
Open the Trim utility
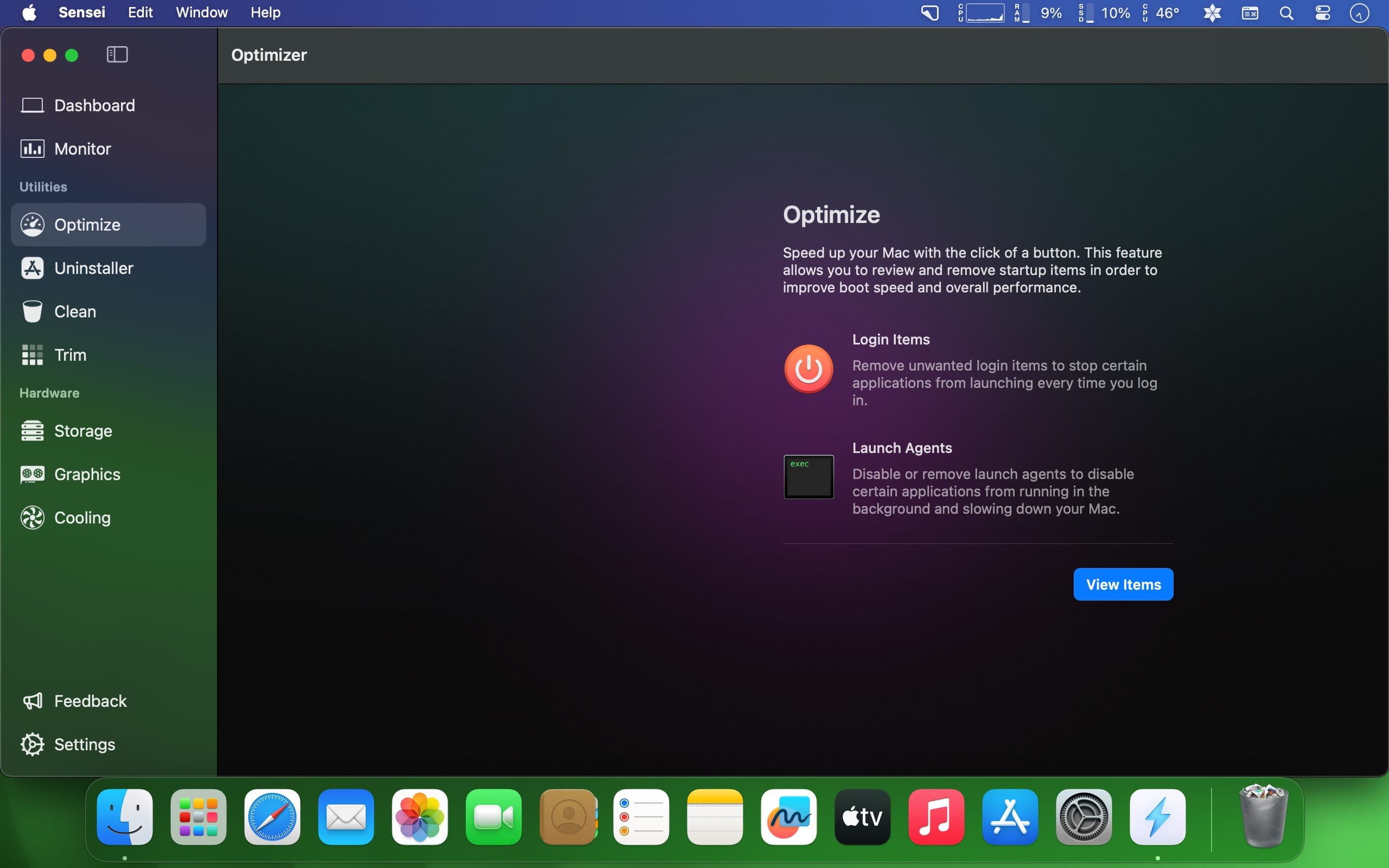70,355
